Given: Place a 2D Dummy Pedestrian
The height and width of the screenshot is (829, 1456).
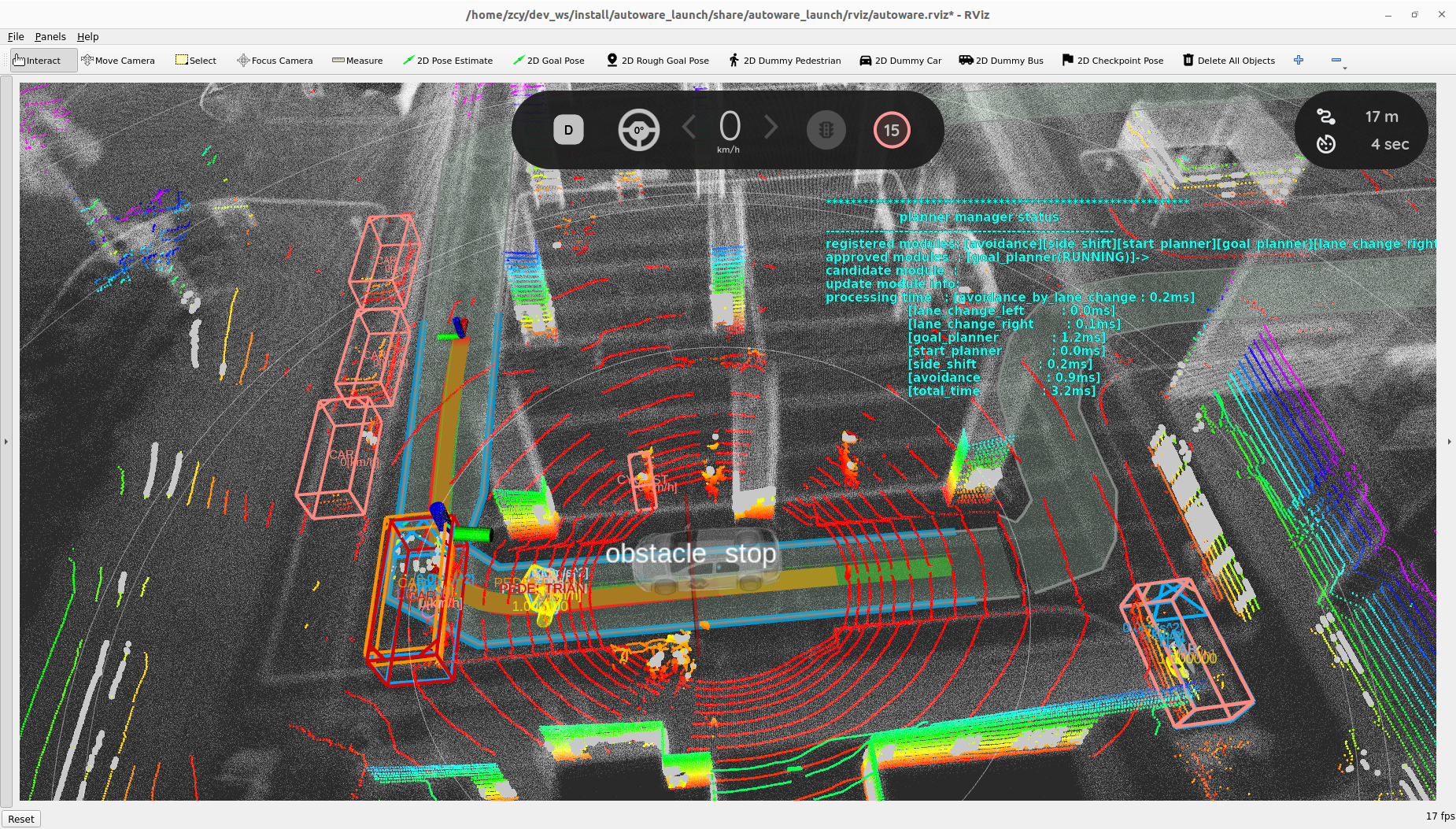Looking at the screenshot, I should click(784, 61).
